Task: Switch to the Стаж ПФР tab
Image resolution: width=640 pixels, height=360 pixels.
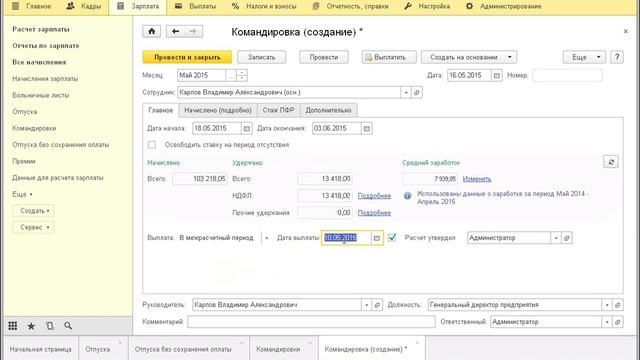Action: point(279,110)
